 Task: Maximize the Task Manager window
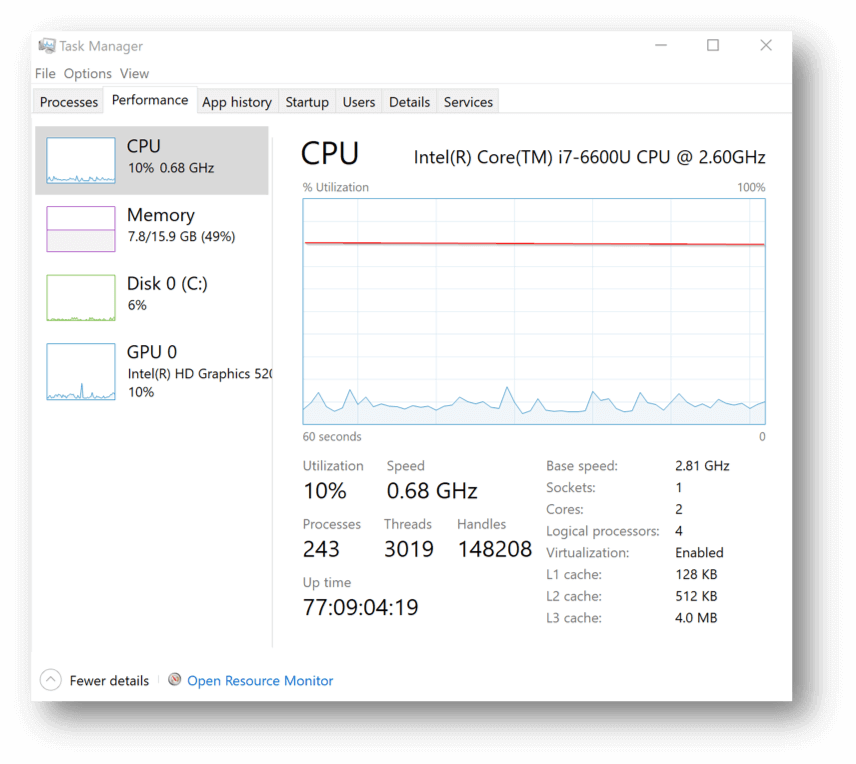713,45
